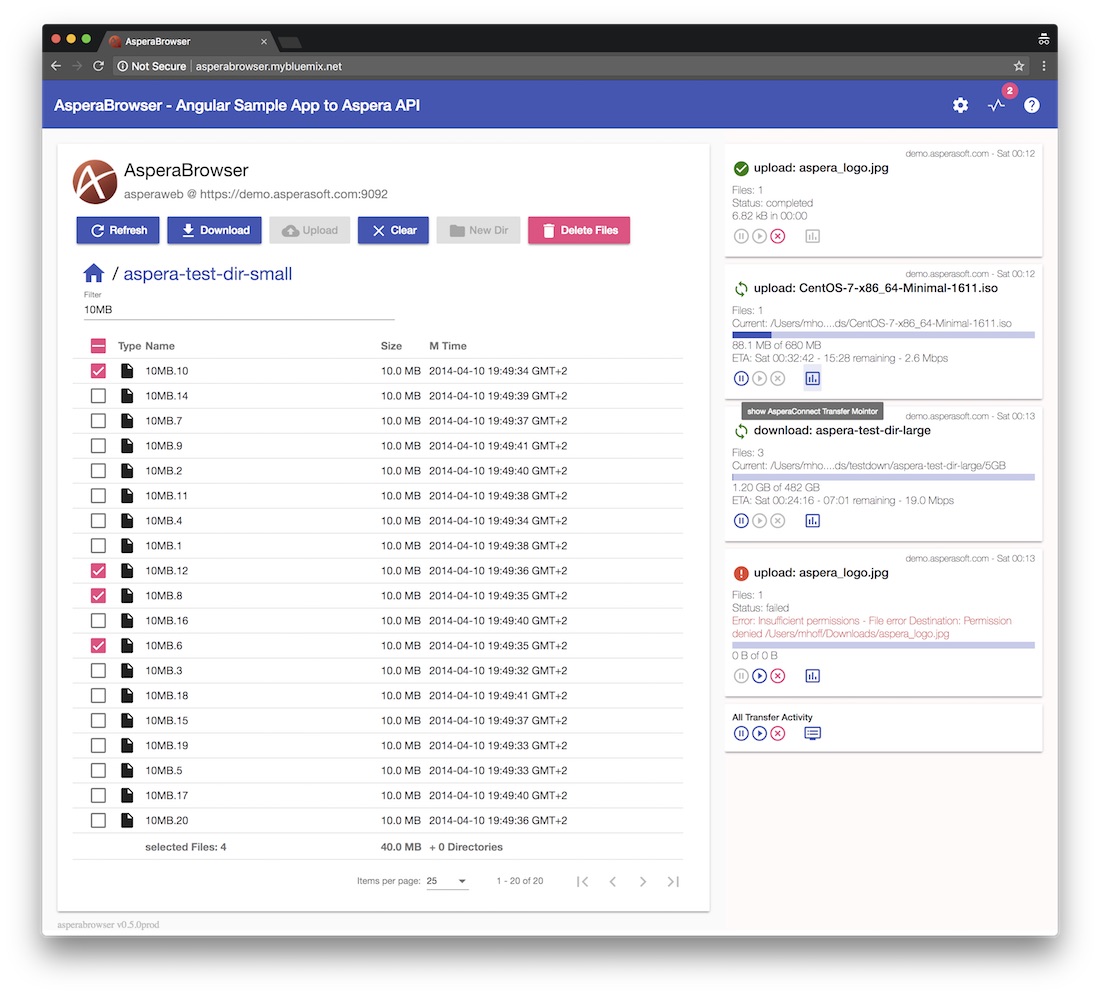1100x996 pixels.
Task: Check the 10MB.3 file checkbox
Action: [98, 671]
